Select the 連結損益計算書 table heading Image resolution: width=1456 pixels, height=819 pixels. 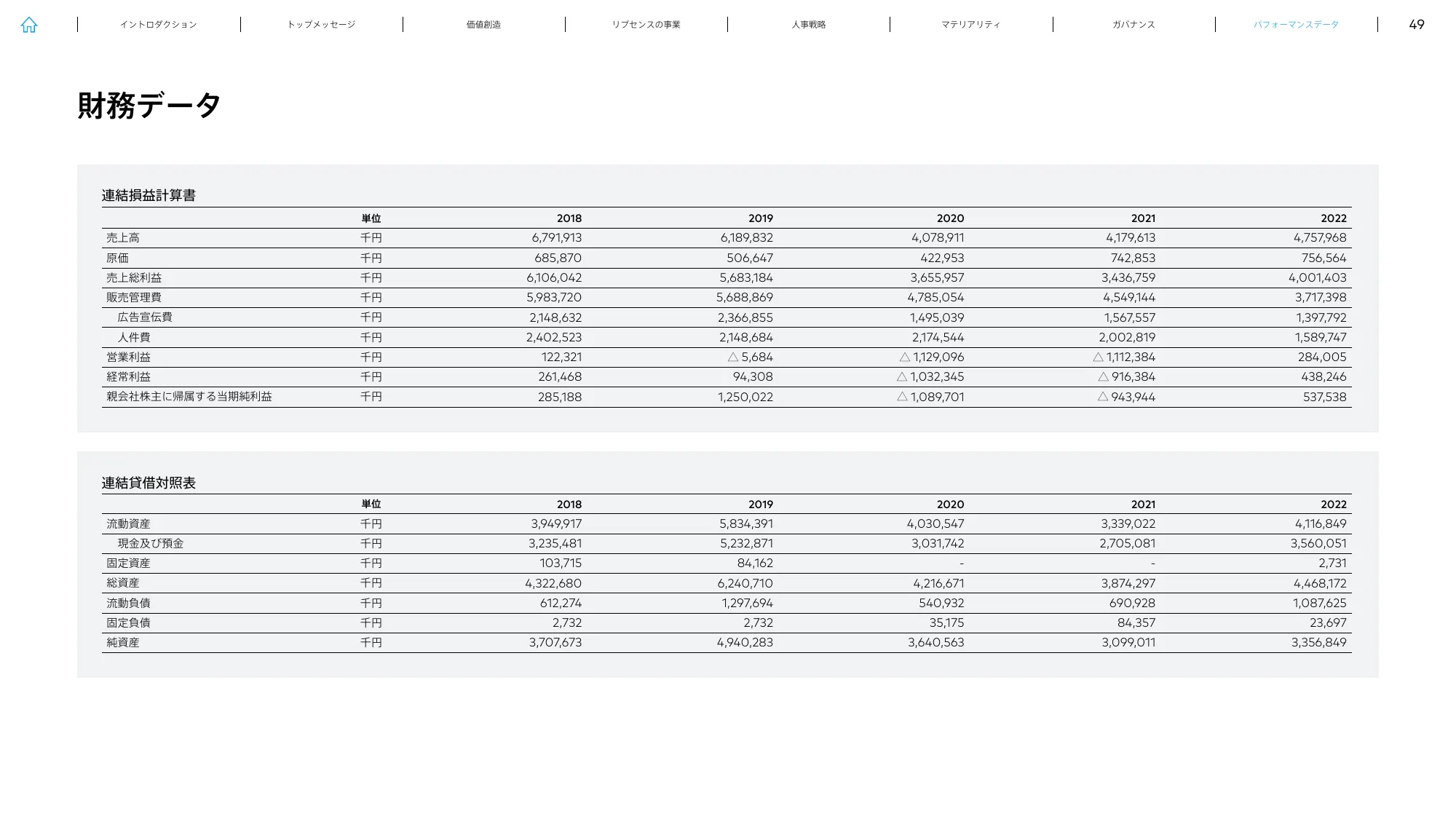(x=150, y=195)
